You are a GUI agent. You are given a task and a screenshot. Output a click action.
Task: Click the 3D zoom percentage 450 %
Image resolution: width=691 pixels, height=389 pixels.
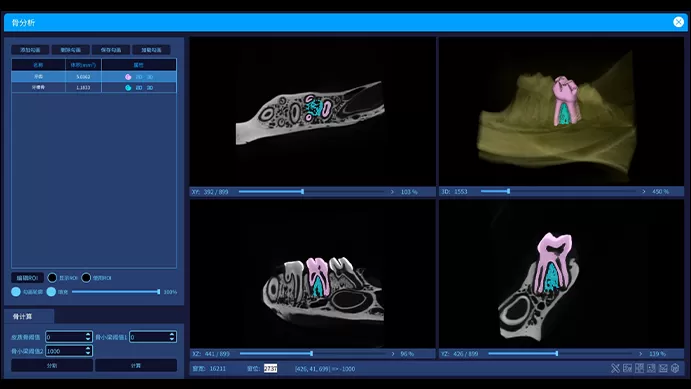pyautogui.click(x=661, y=191)
